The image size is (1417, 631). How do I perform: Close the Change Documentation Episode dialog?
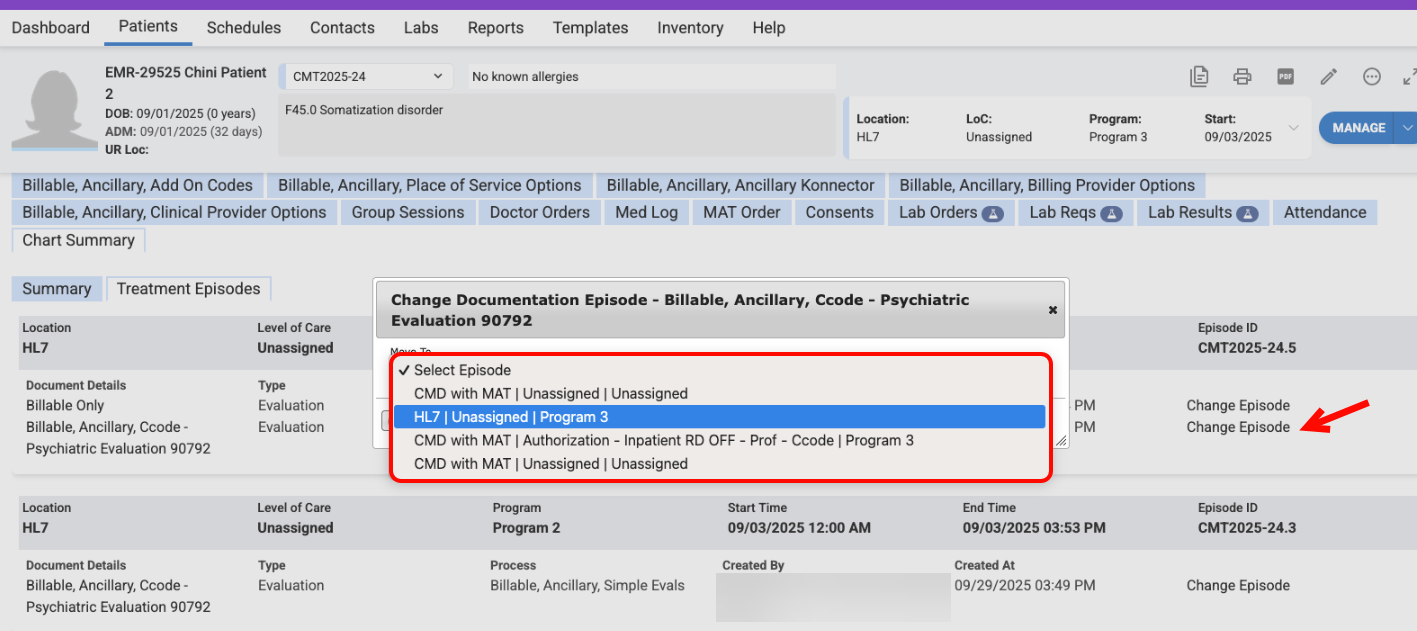(1052, 310)
